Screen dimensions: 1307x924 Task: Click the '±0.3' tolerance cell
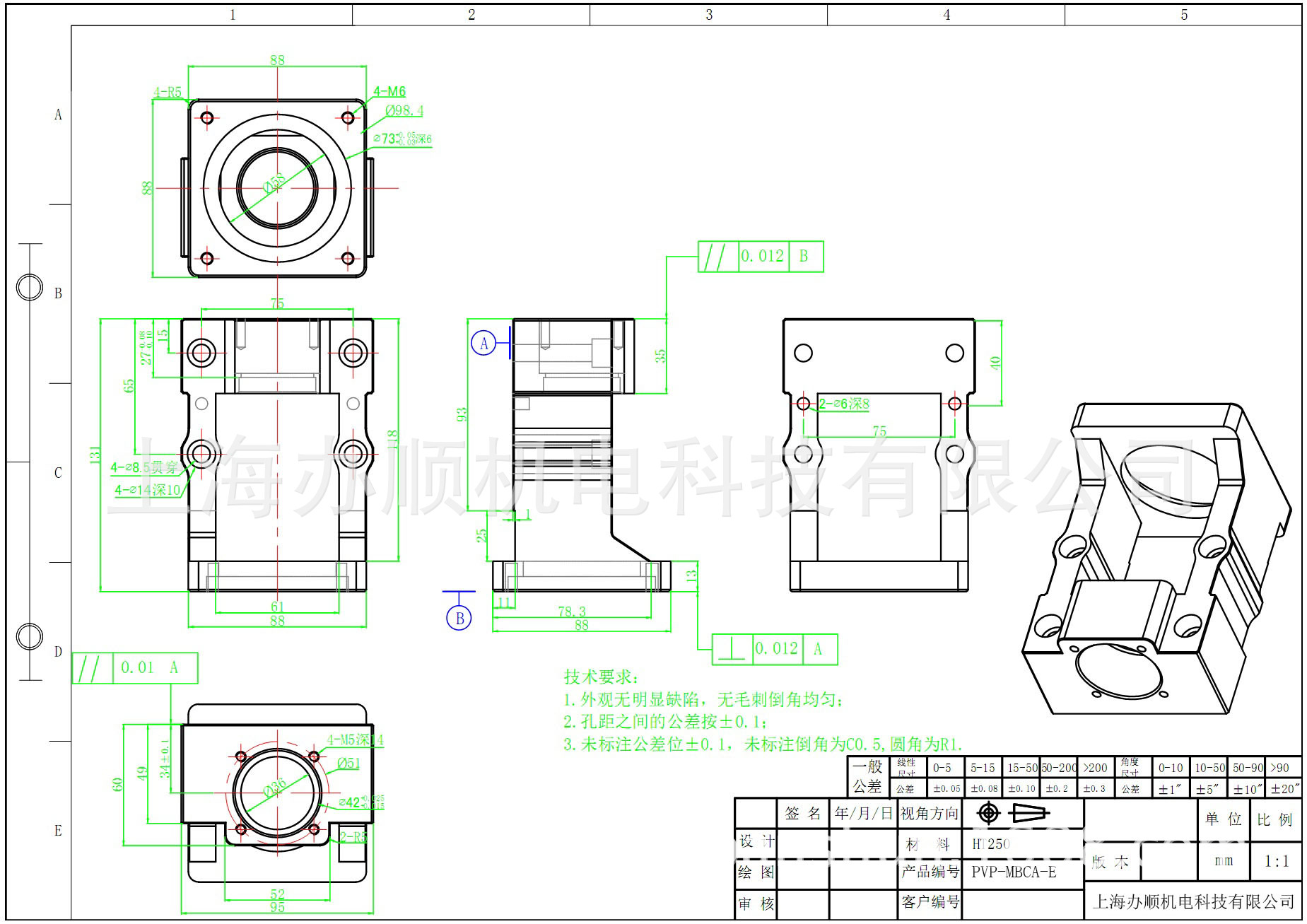(x=1094, y=789)
